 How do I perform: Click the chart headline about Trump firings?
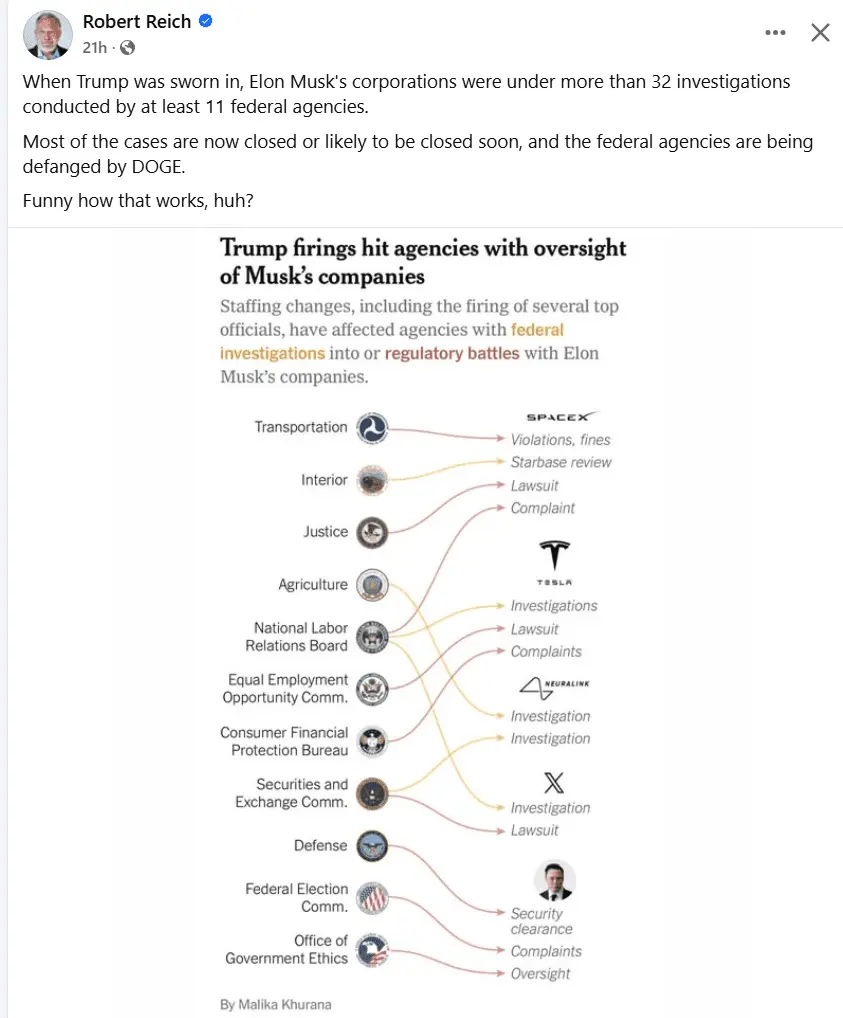pos(423,261)
